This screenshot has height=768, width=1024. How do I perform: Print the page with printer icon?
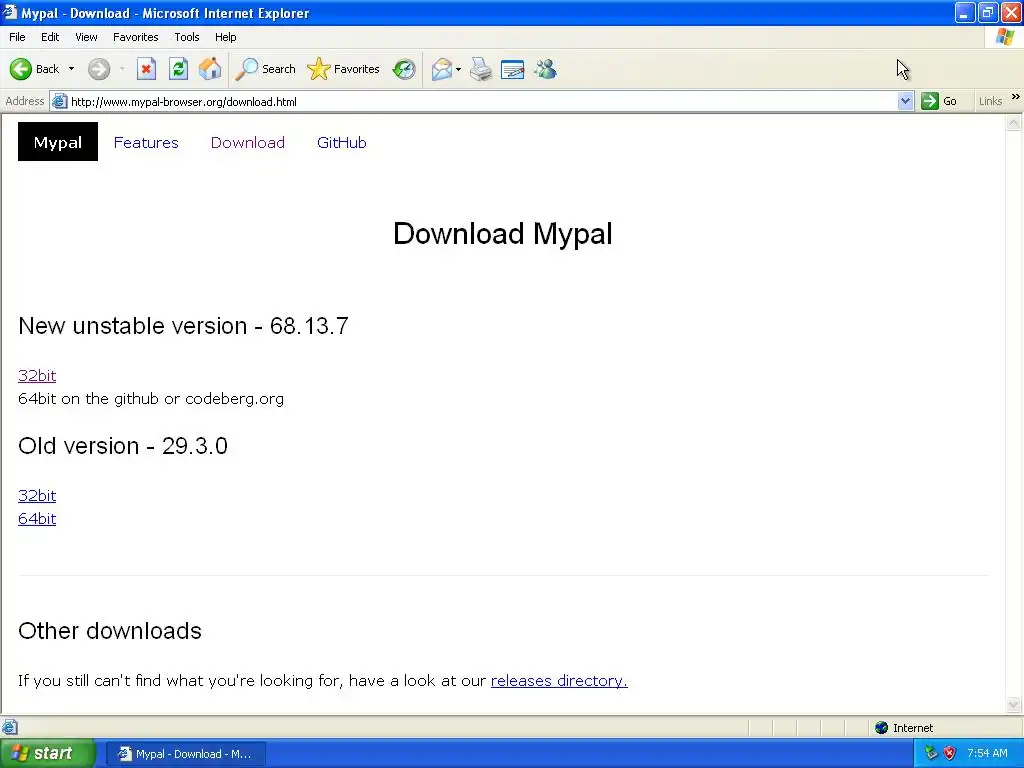click(x=481, y=69)
